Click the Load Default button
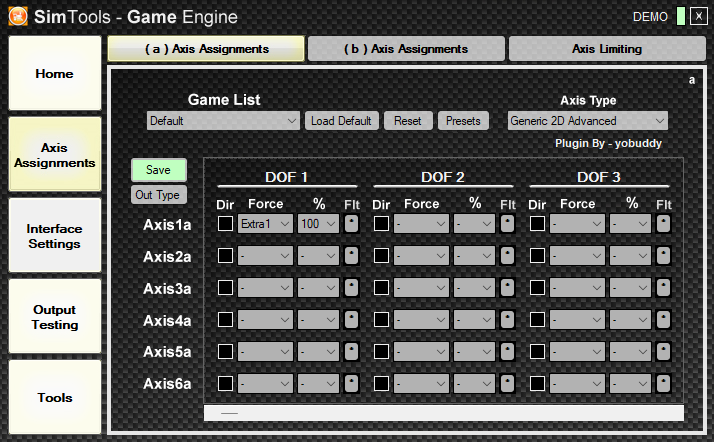Screen dimensions: 714x442 tap(342, 121)
